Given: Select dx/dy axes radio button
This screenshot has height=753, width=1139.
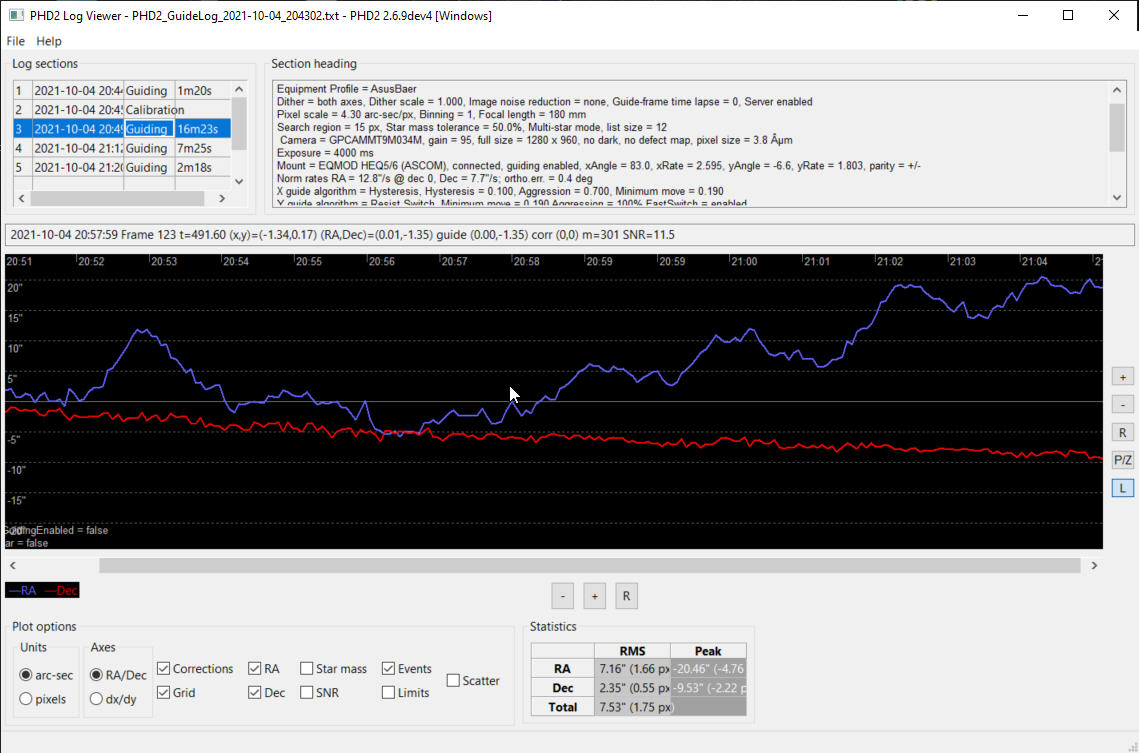Looking at the screenshot, I should (x=98, y=699).
